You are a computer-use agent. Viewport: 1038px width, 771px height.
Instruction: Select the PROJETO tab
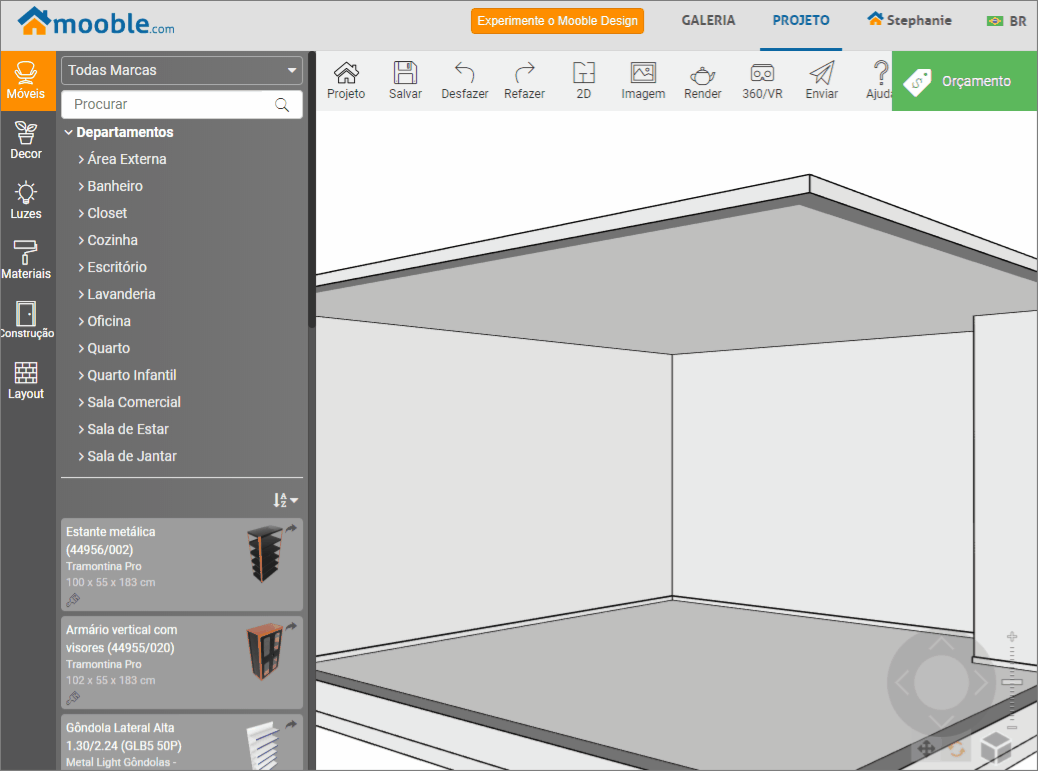pyautogui.click(x=801, y=21)
